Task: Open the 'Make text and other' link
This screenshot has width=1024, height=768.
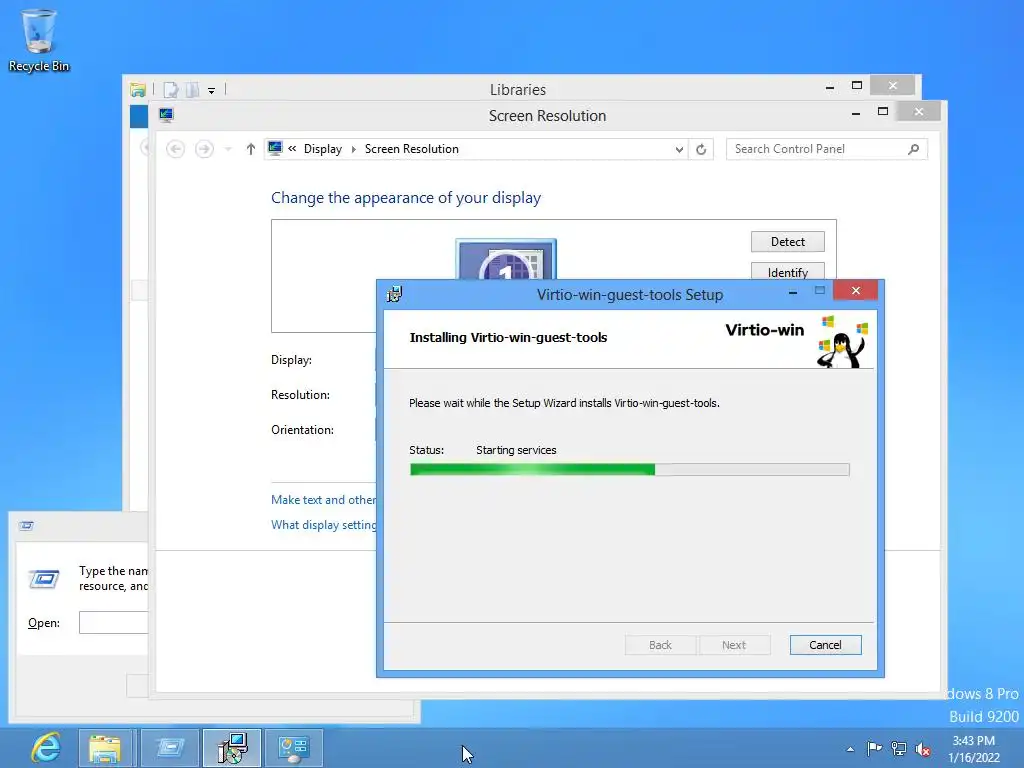Action: (x=323, y=500)
